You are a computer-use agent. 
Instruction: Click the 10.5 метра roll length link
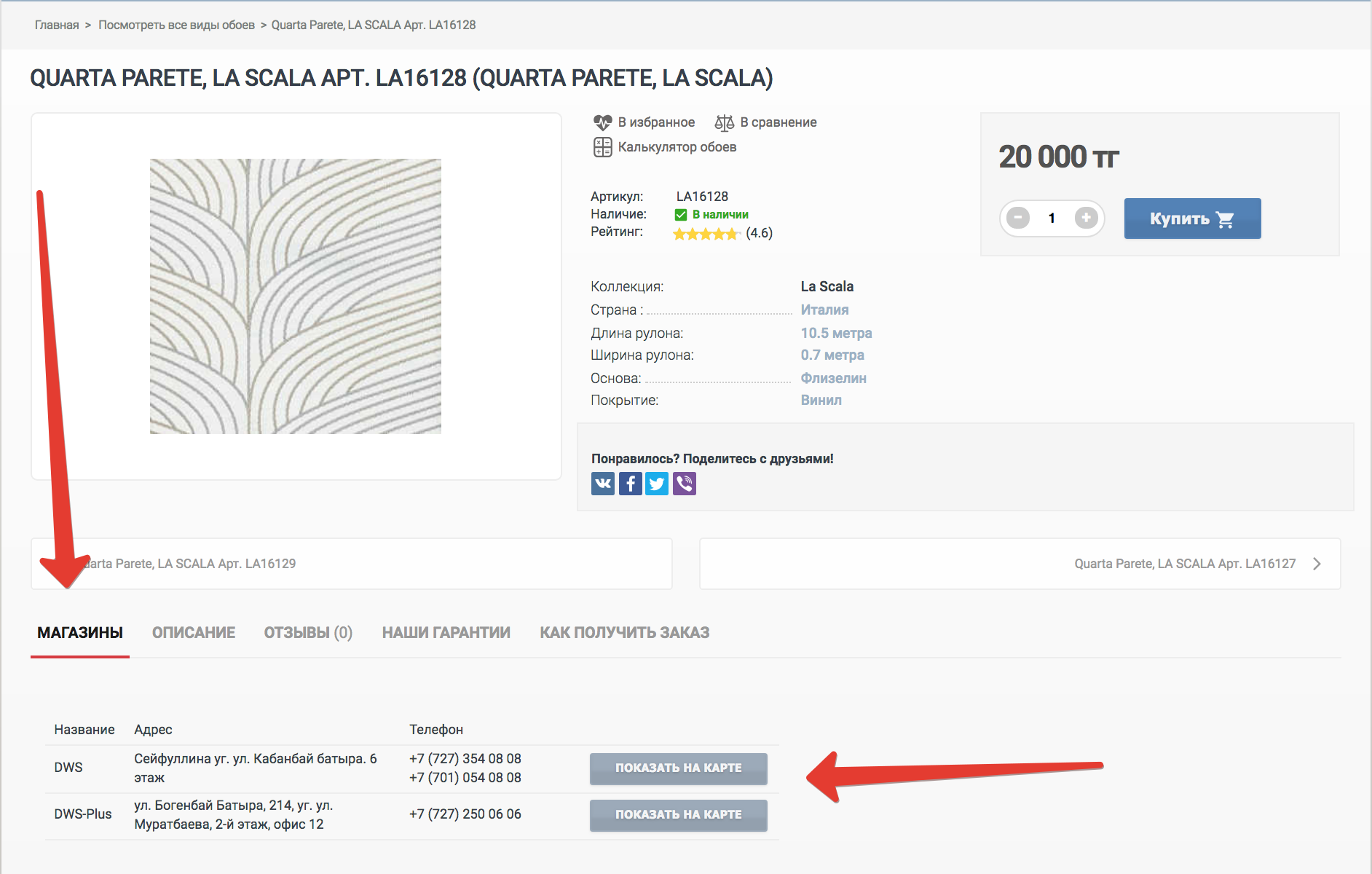click(x=836, y=333)
